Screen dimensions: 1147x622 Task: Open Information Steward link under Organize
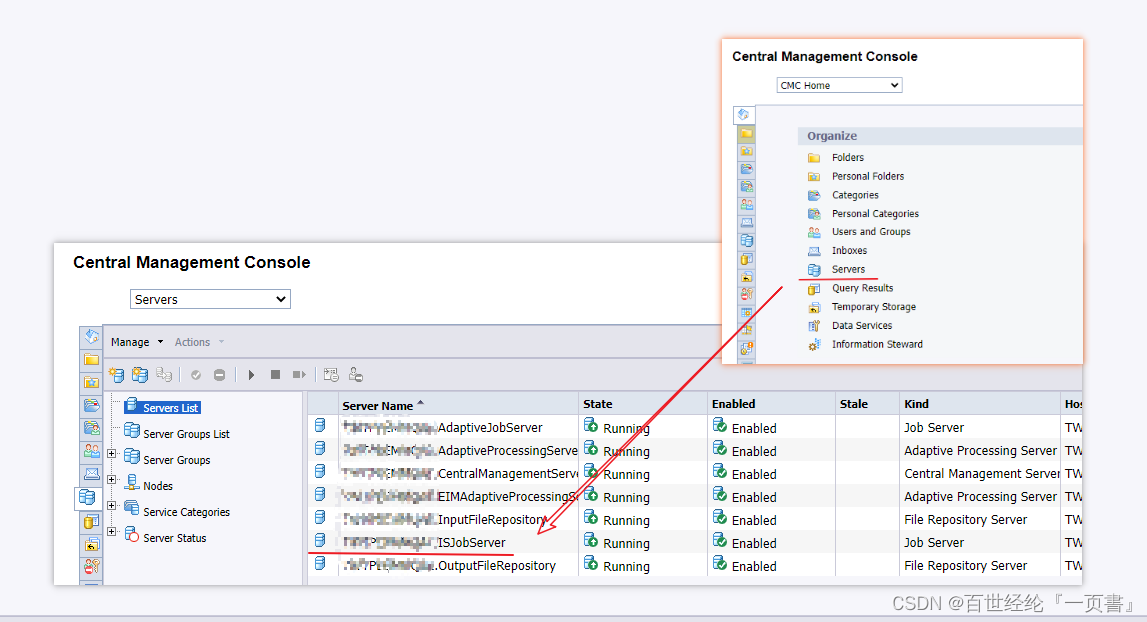click(x=877, y=344)
